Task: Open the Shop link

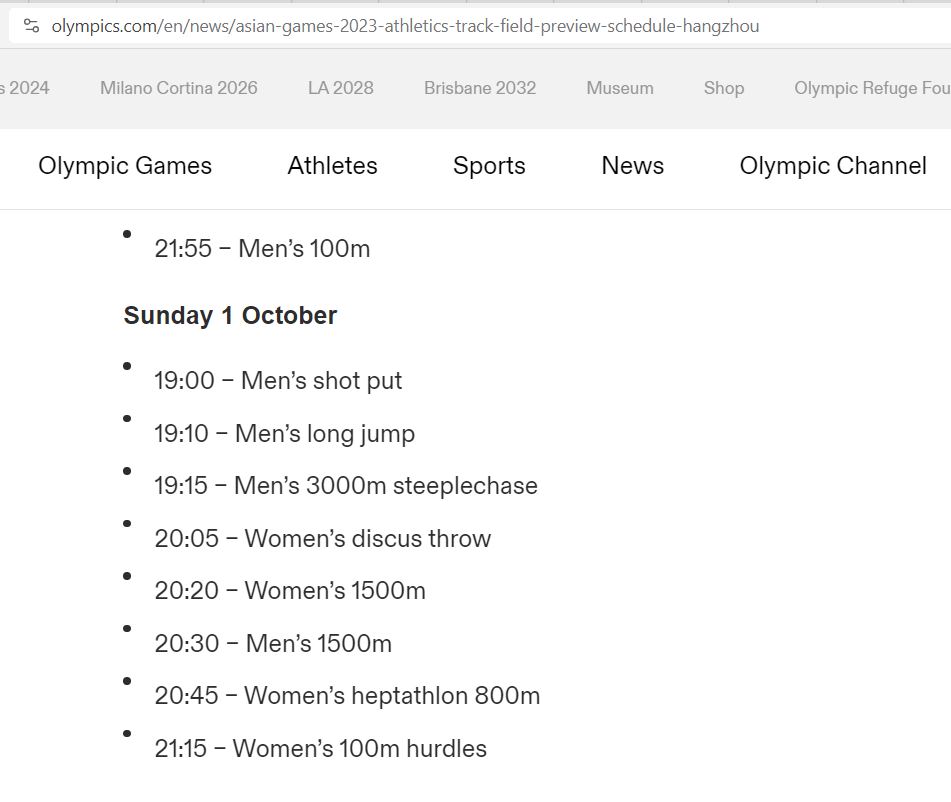Action: [724, 88]
